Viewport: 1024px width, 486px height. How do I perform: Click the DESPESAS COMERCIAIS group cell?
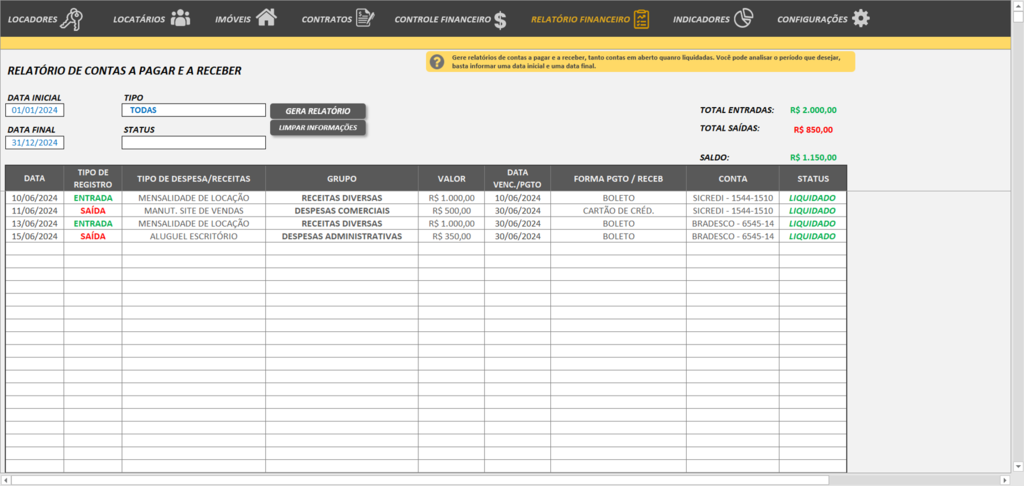[342, 210]
